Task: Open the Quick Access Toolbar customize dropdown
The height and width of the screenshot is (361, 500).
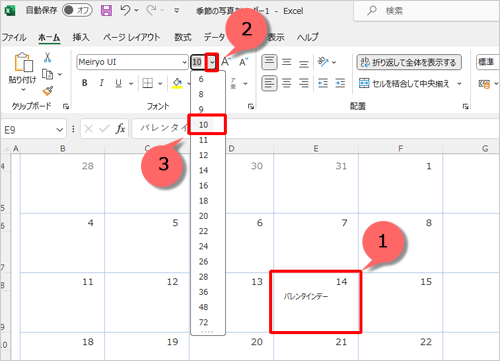Action: 177,11
